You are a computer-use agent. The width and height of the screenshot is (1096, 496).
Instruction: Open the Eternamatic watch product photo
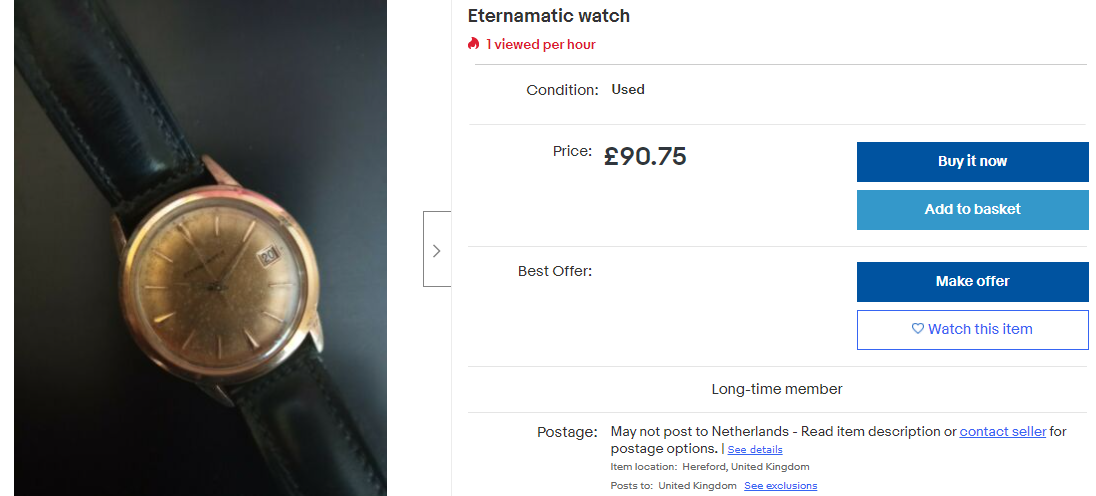(x=200, y=248)
